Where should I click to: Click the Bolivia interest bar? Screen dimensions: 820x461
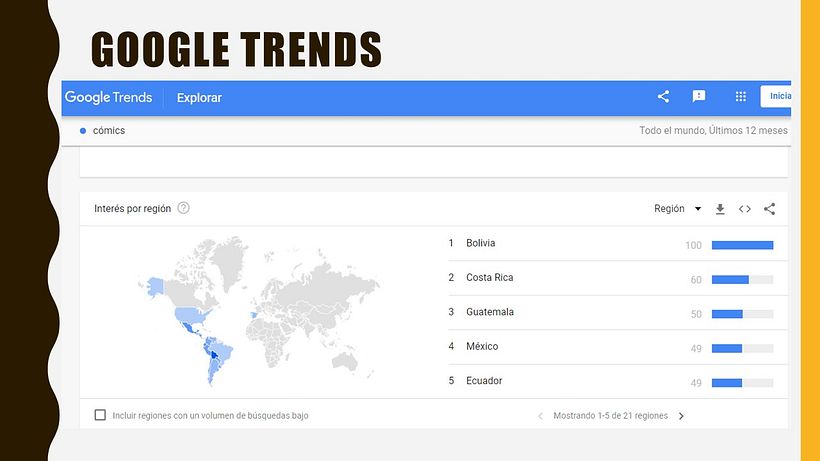tap(743, 245)
